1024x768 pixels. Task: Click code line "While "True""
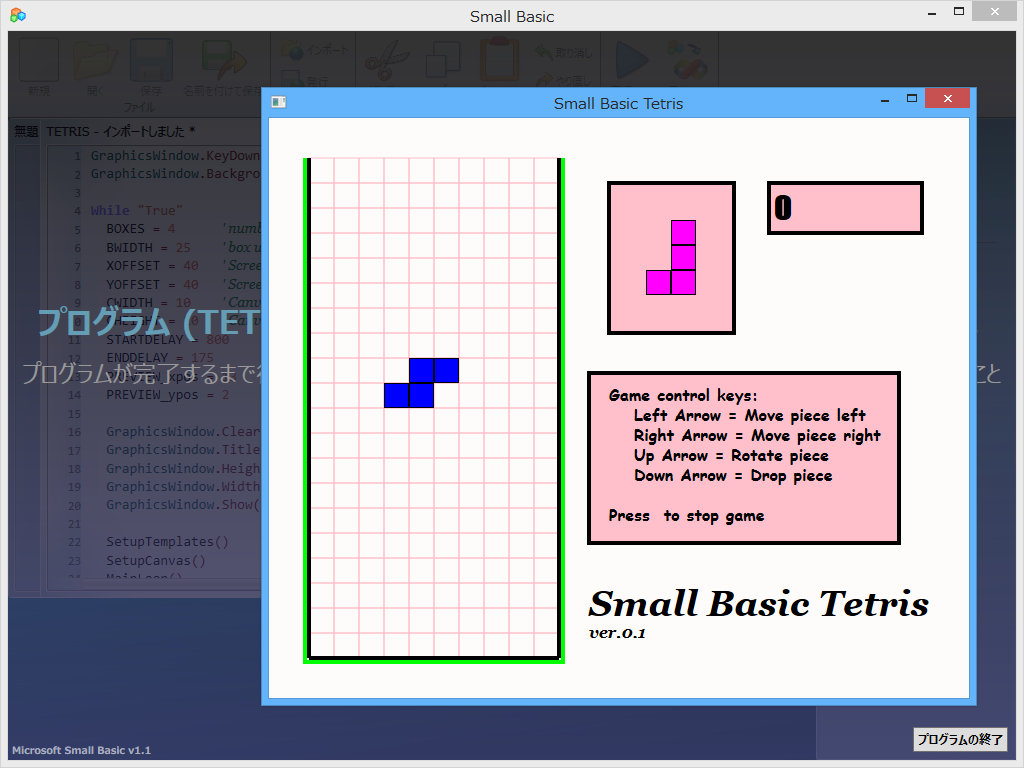point(136,210)
